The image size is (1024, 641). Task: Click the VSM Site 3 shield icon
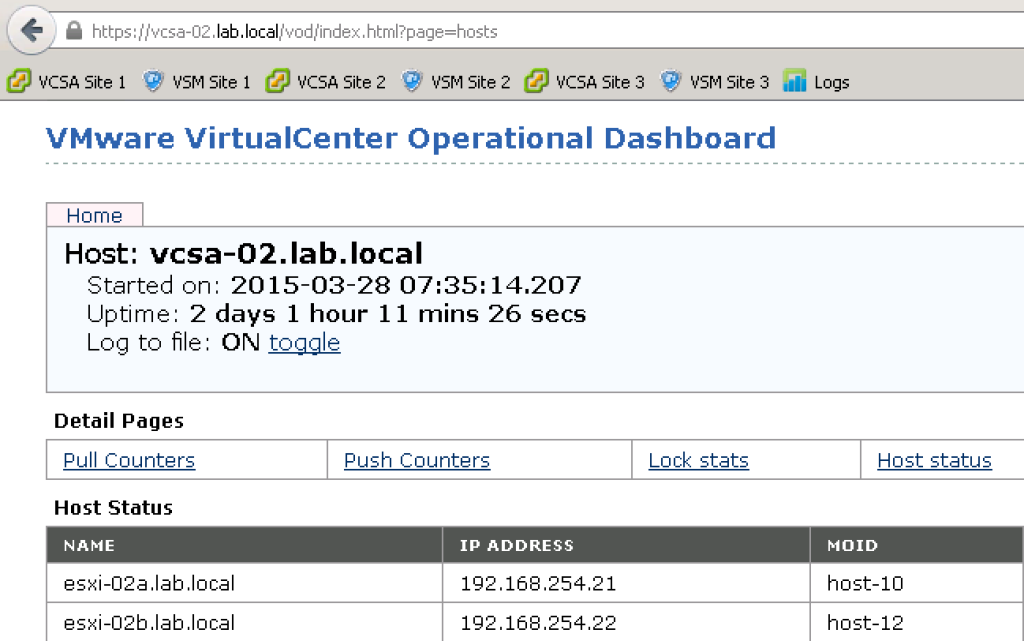point(671,82)
